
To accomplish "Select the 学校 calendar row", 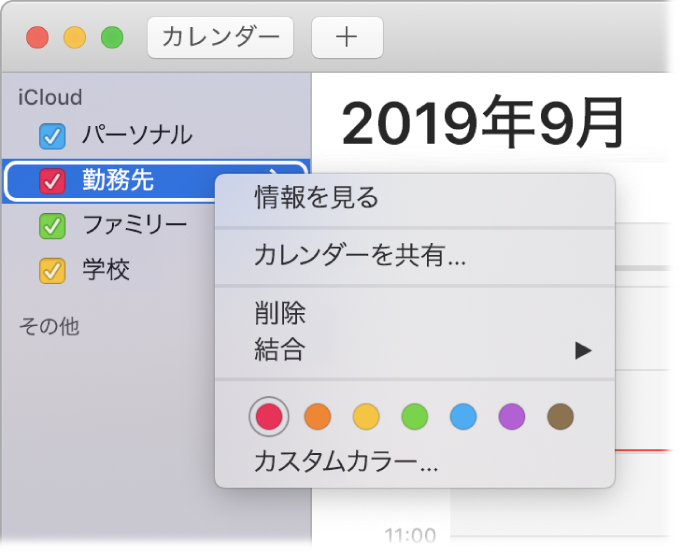I will click(109, 271).
